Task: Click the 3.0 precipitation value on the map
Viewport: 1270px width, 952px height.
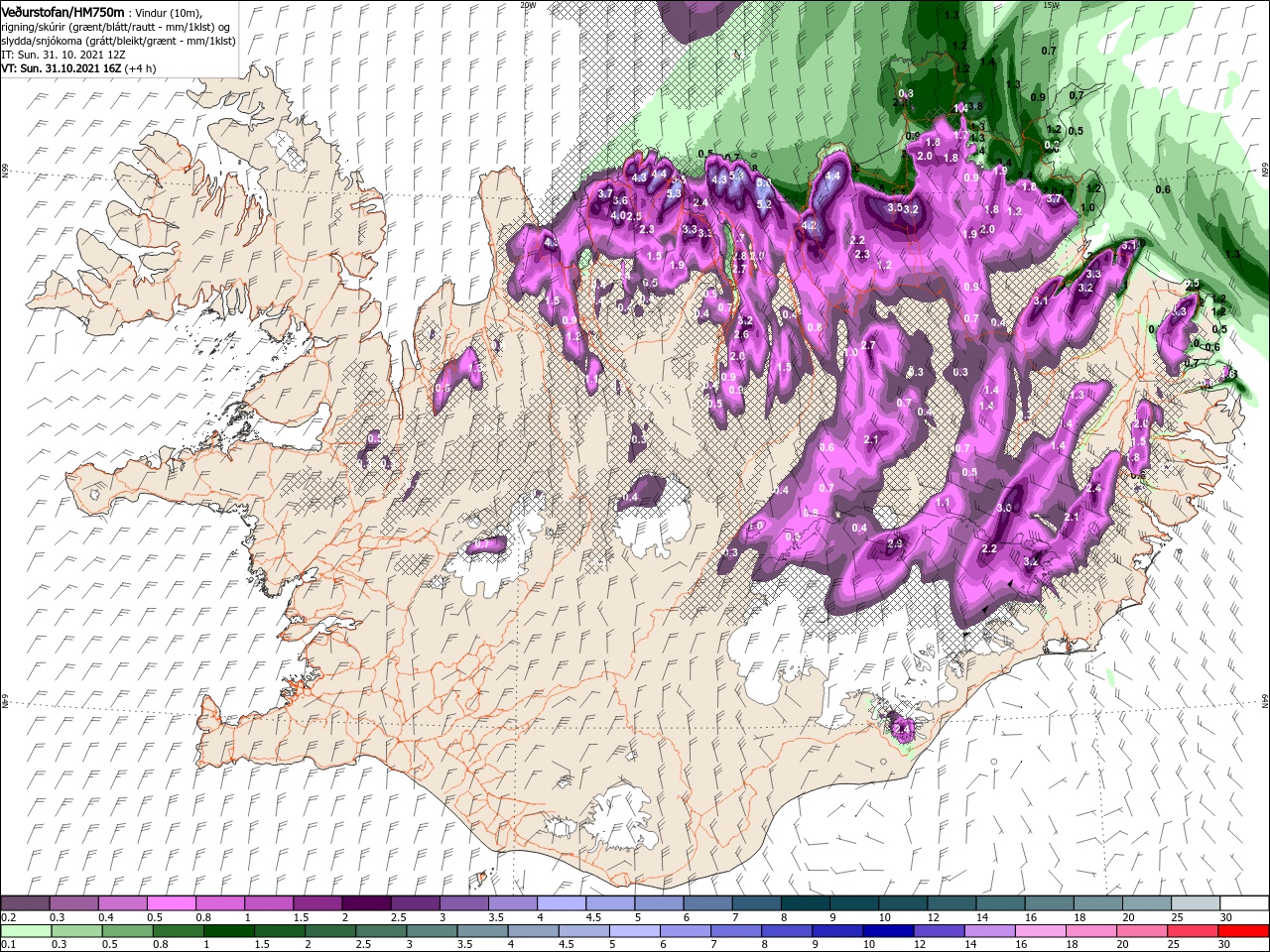Action: point(1004,507)
